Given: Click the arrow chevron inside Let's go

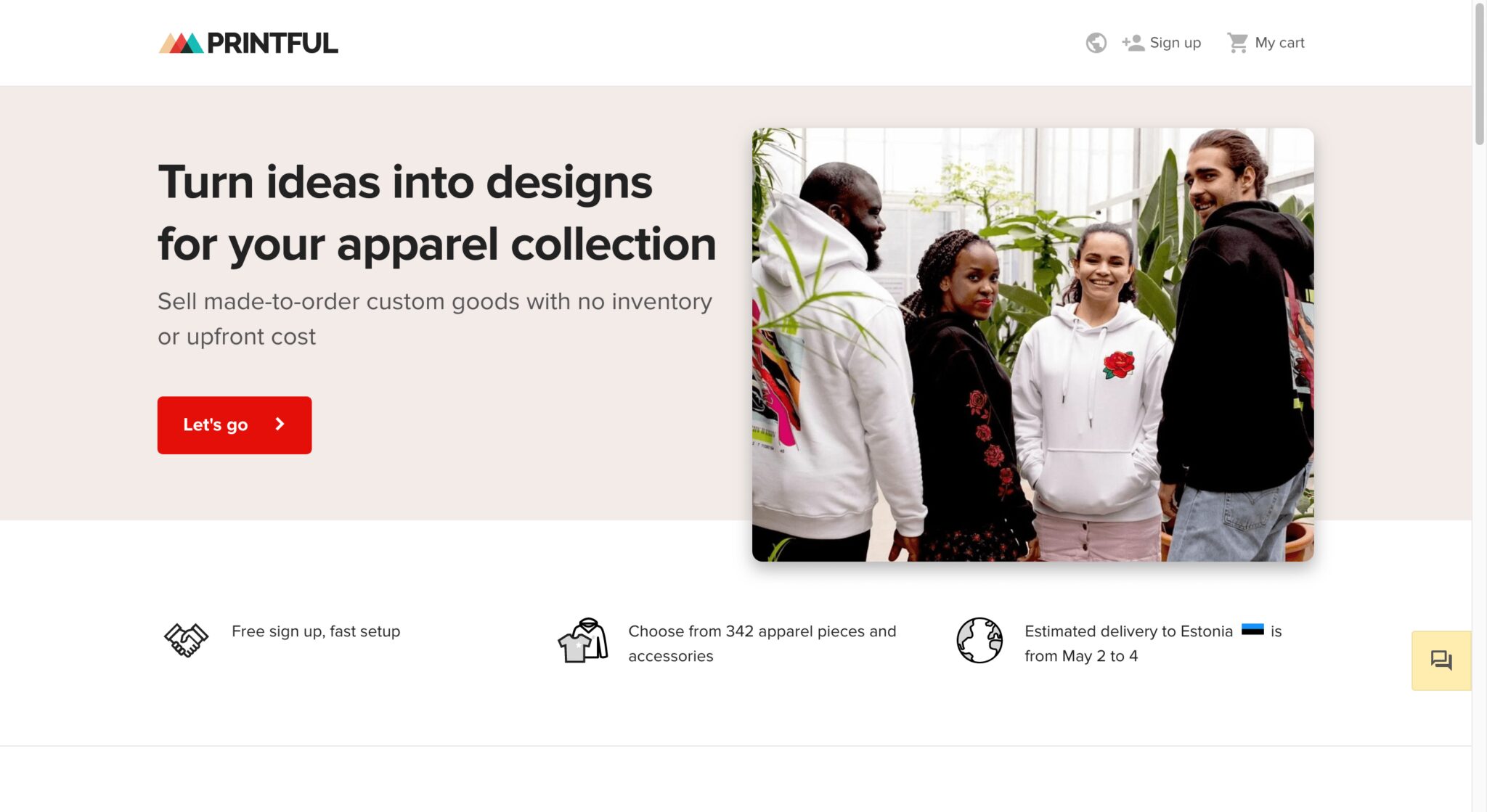Looking at the screenshot, I should pyautogui.click(x=280, y=425).
